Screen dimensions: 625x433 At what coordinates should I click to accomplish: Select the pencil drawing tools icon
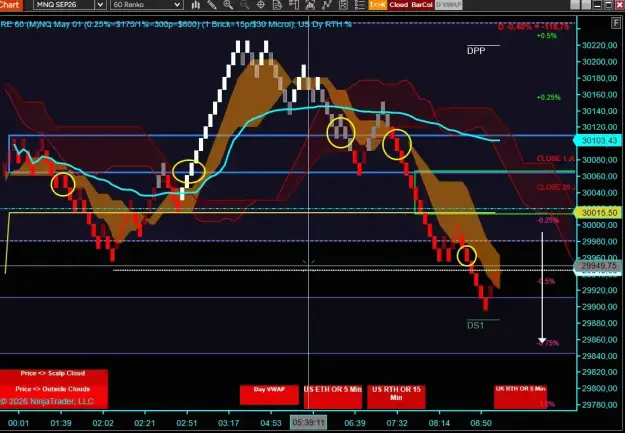212,5
